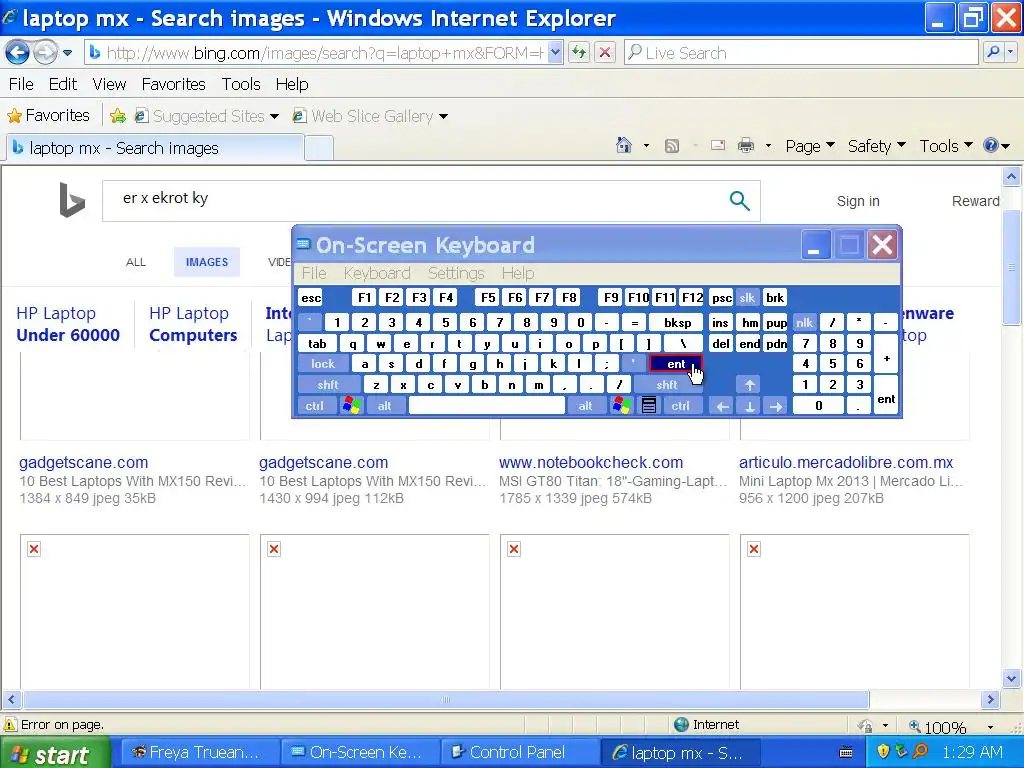1024x768 pixels.
Task: Open the Favorites star button
Action: coord(48,116)
